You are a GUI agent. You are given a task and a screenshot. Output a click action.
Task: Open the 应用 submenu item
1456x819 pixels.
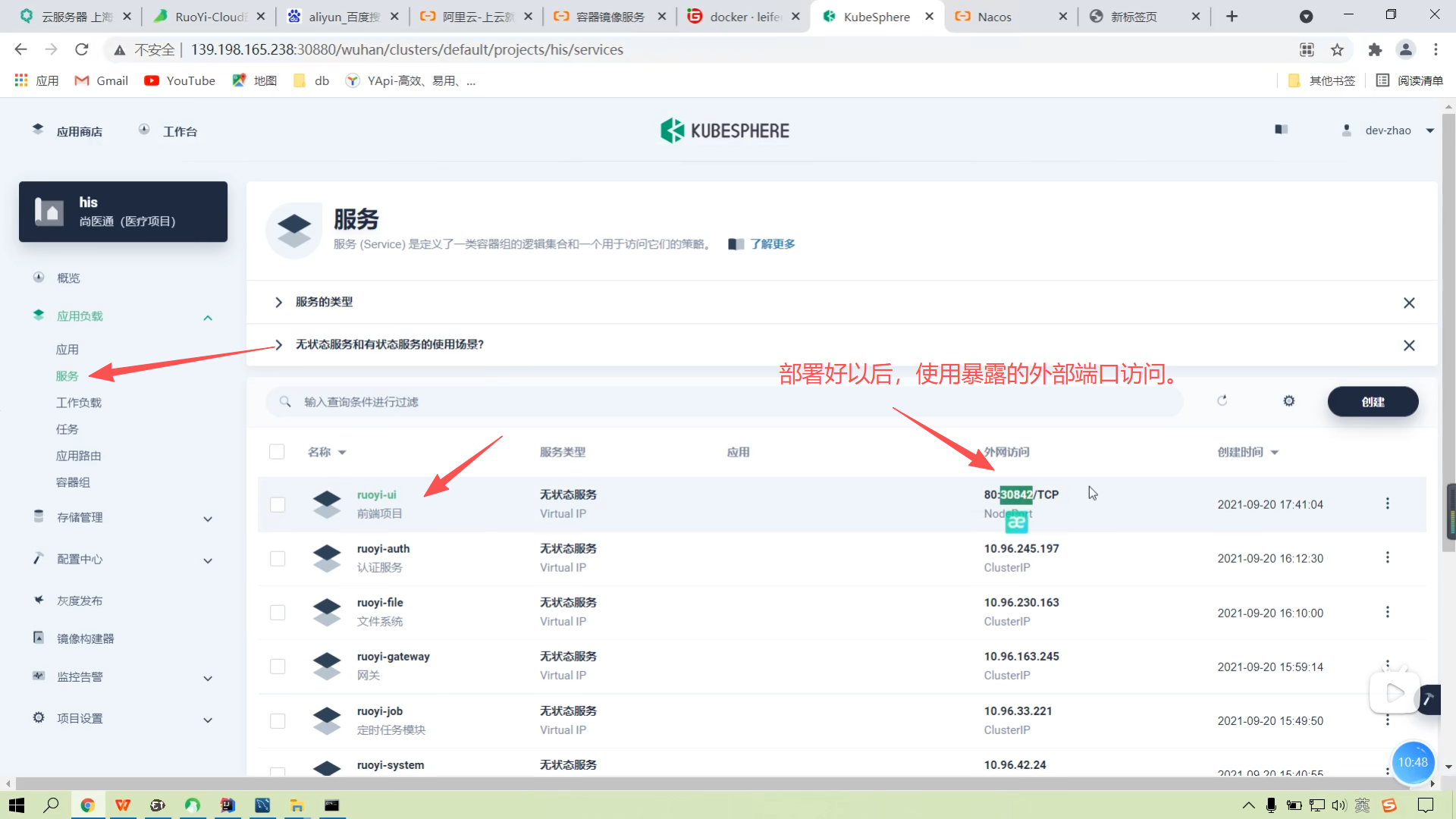[x=67, y=350]
